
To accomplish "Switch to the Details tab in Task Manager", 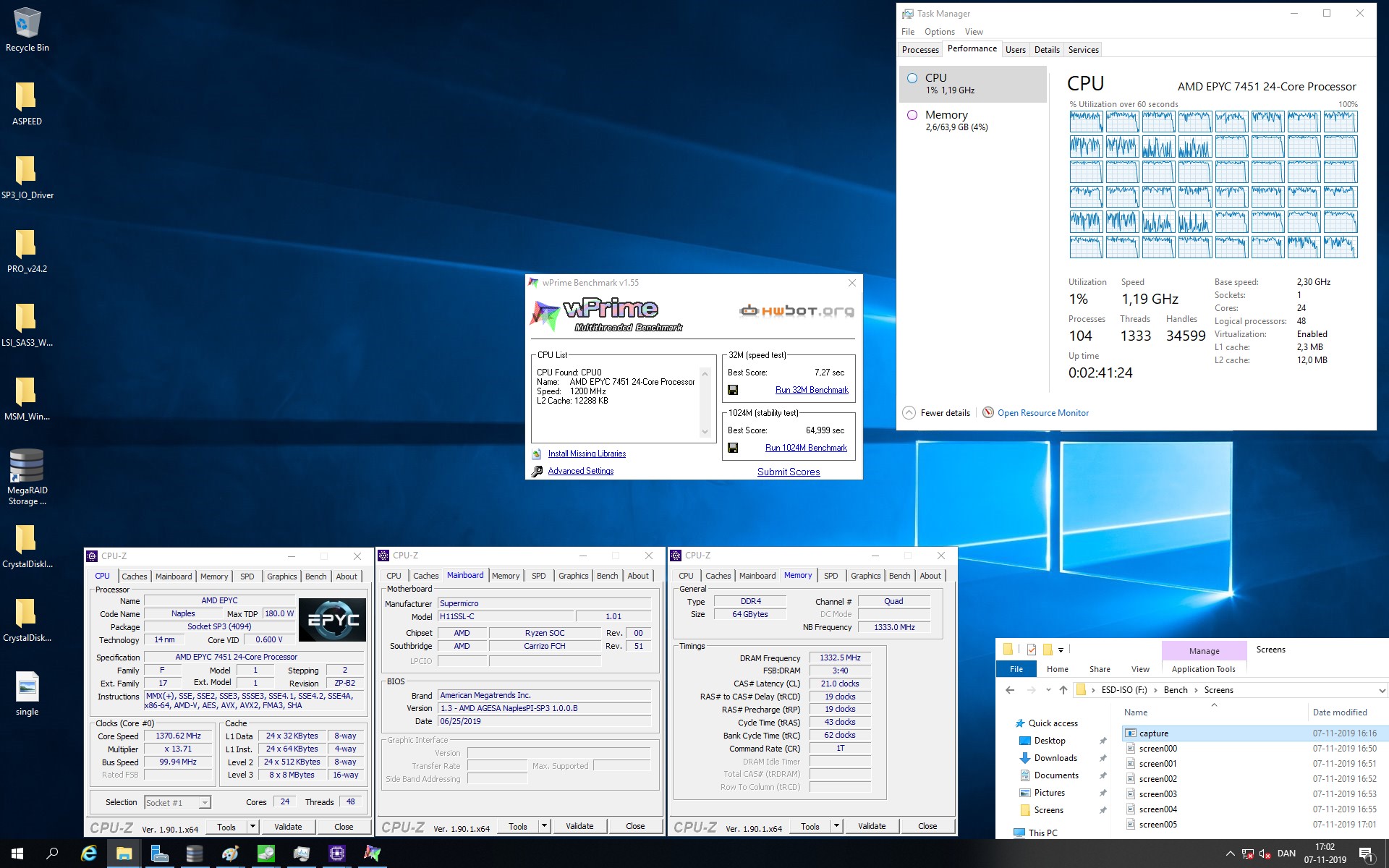I will coord(1047,50).
